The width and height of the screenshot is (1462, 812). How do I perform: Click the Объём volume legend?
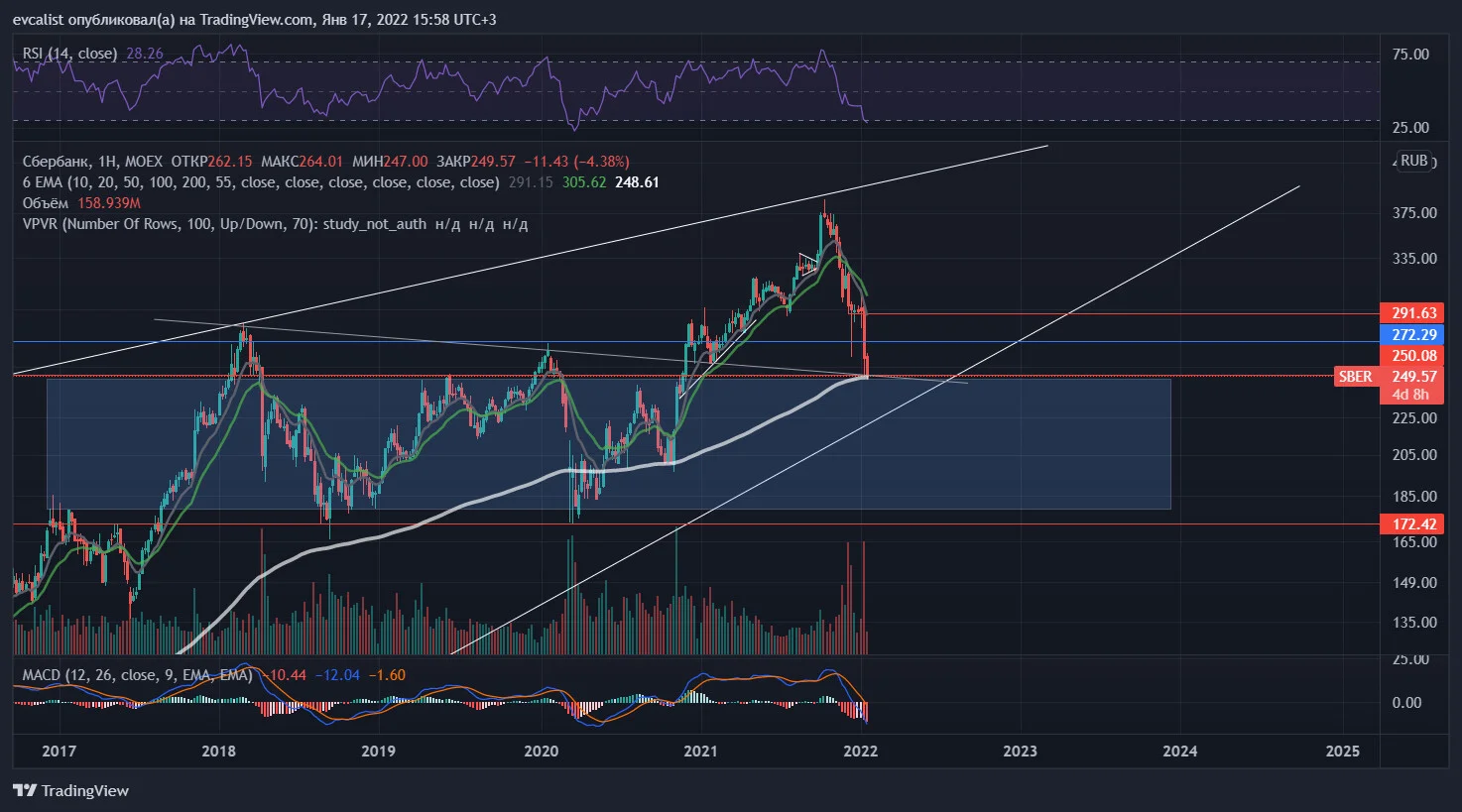point(45,203)
